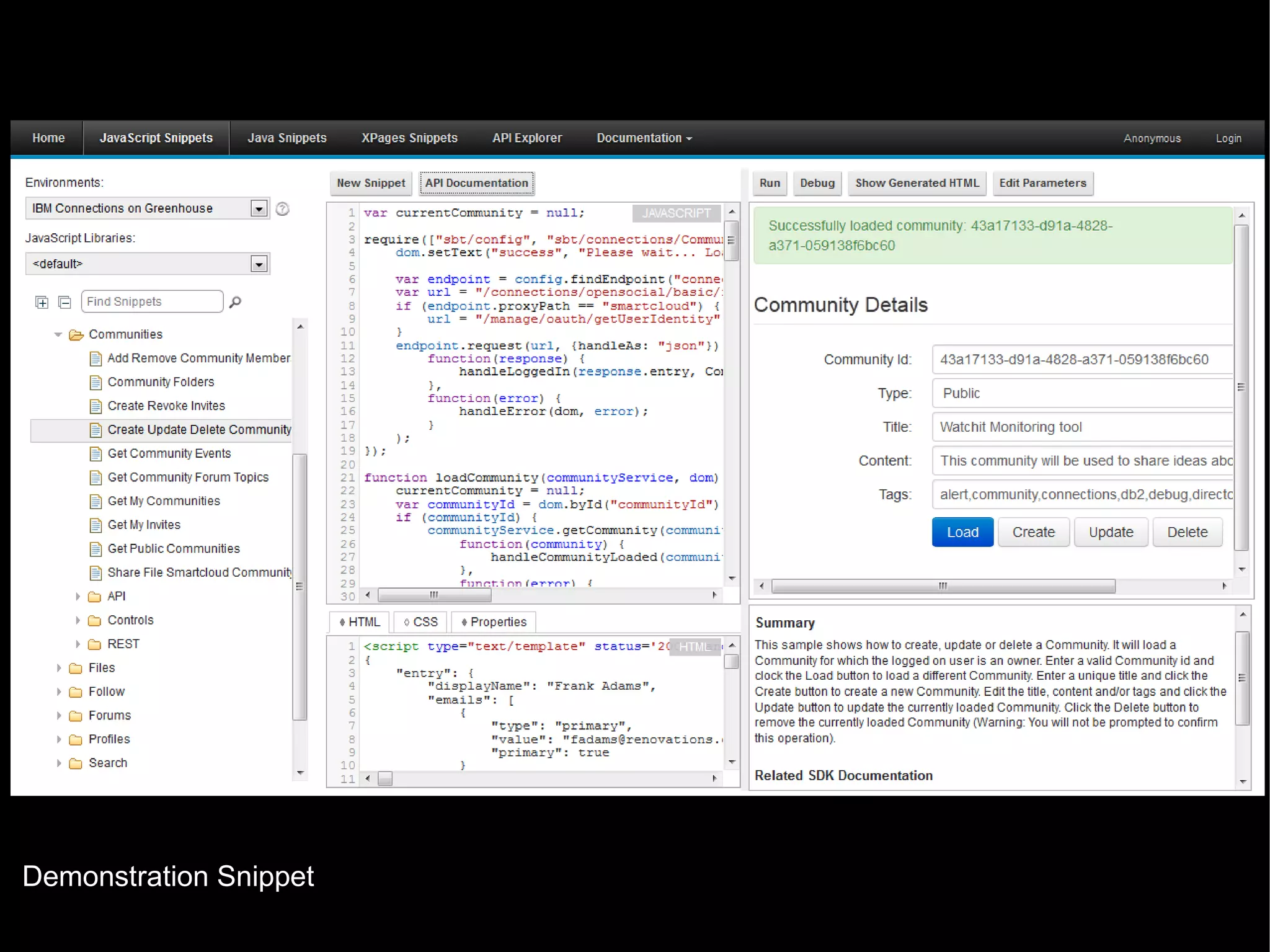Click Show Generated HTML button
This screenshot has width=1270, height=952.
coord(917,184)
